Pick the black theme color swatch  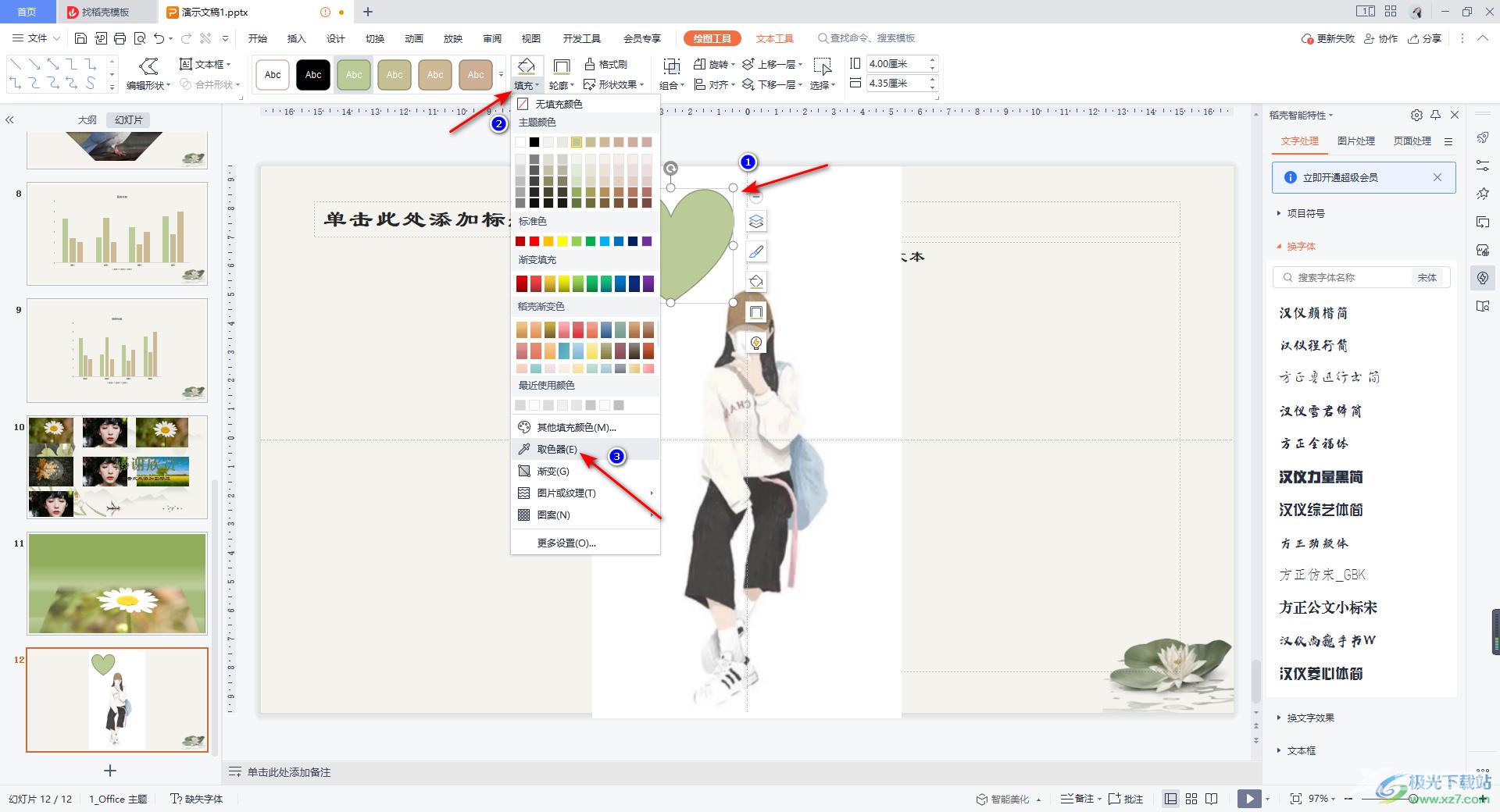(534, 142)
